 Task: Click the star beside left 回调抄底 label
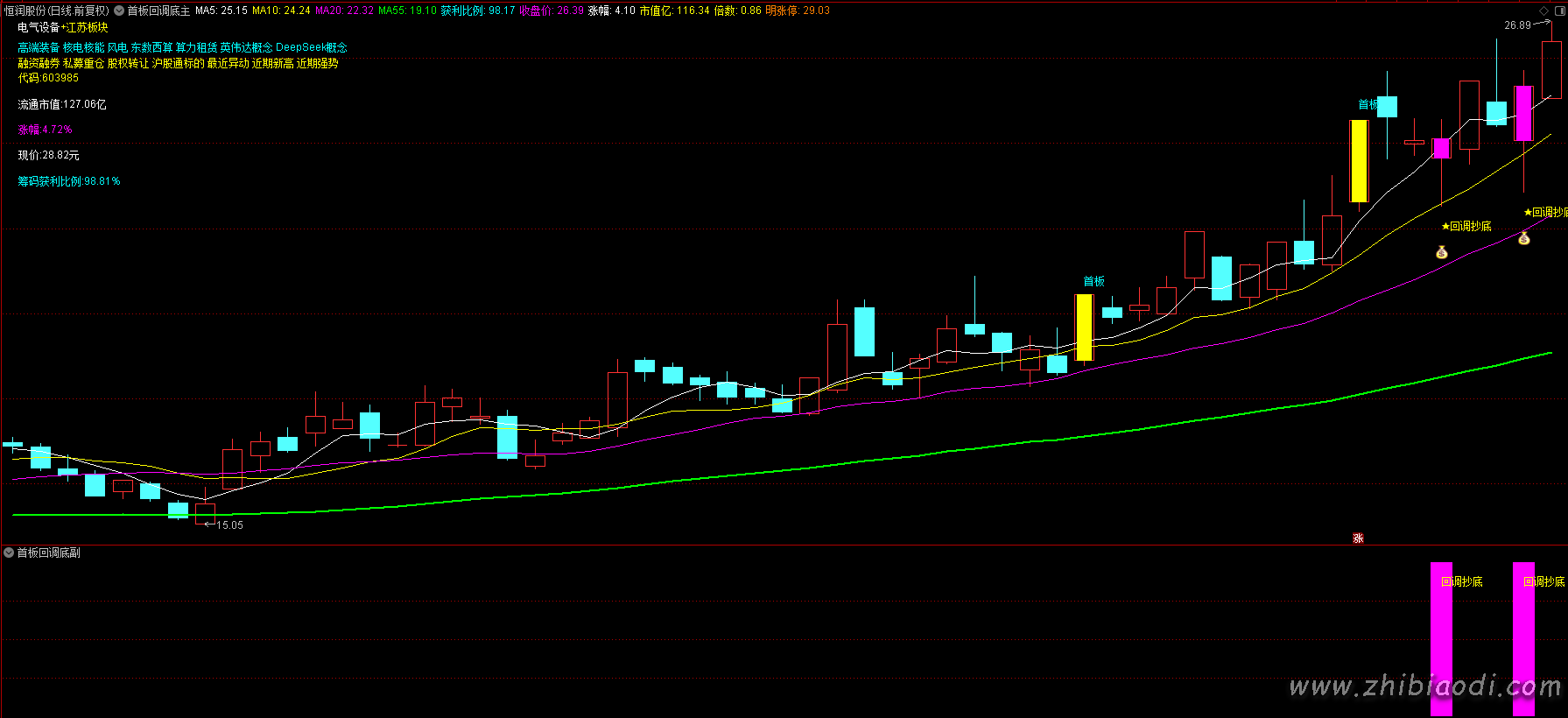[1445, 227]
